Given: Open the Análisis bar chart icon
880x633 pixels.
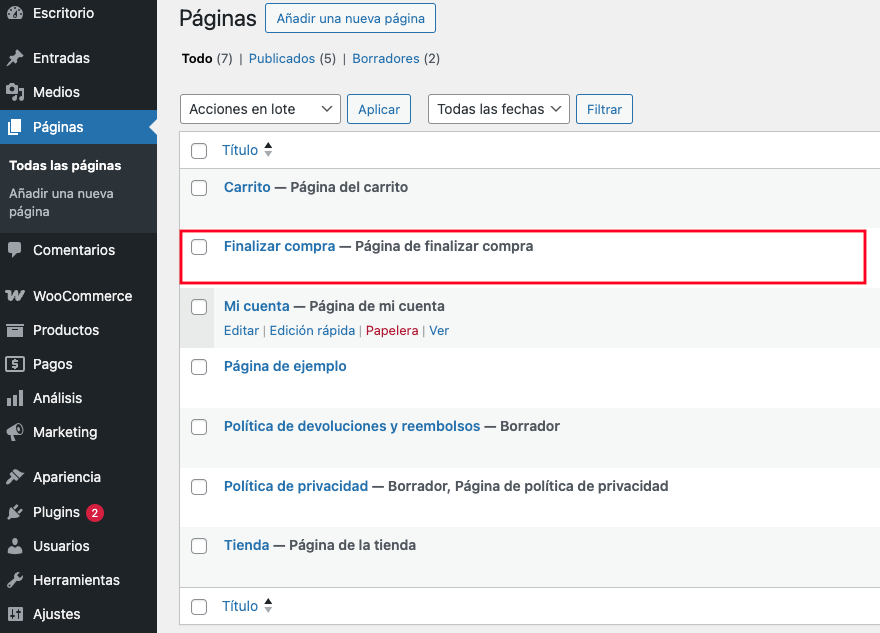Looking at the screenshot, I should pos(15,398).
